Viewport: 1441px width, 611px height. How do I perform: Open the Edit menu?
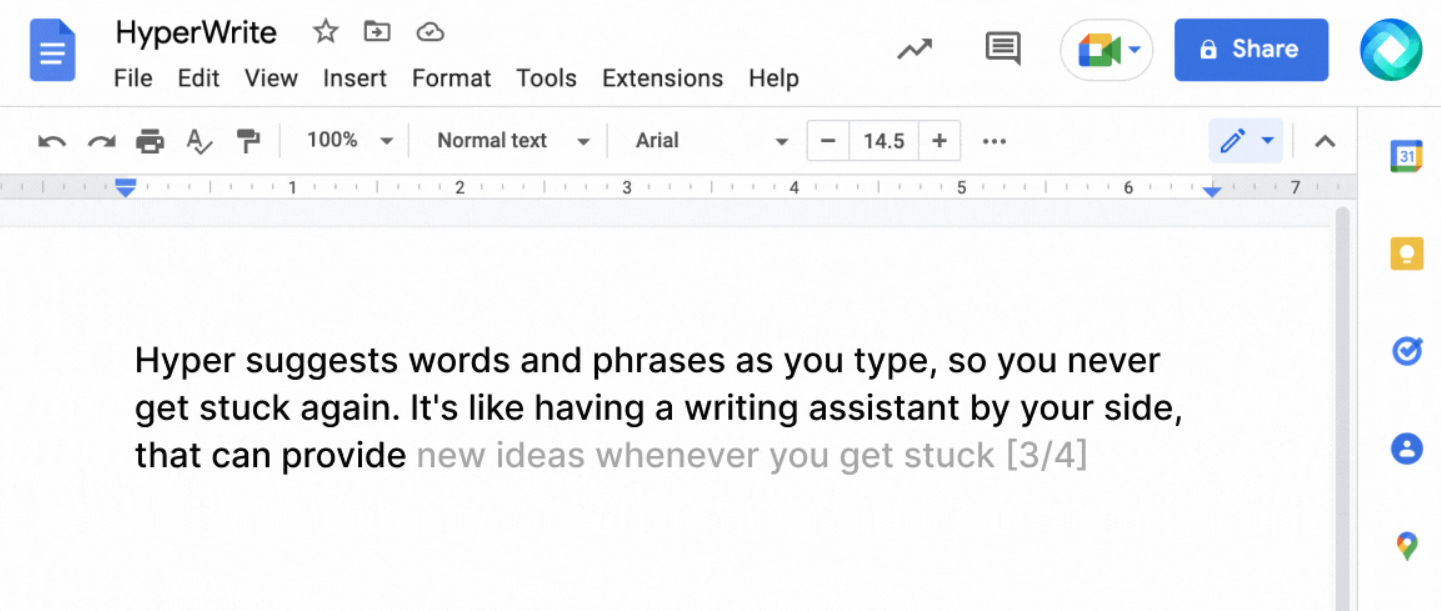pos(198,78)
